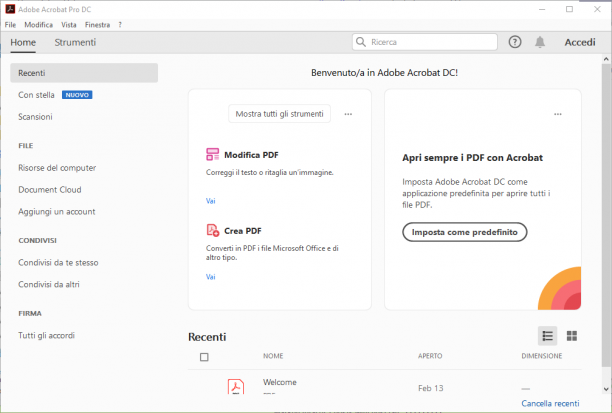
Task: Select Con stella in the sidebar
Action: (x=36, y=95)
